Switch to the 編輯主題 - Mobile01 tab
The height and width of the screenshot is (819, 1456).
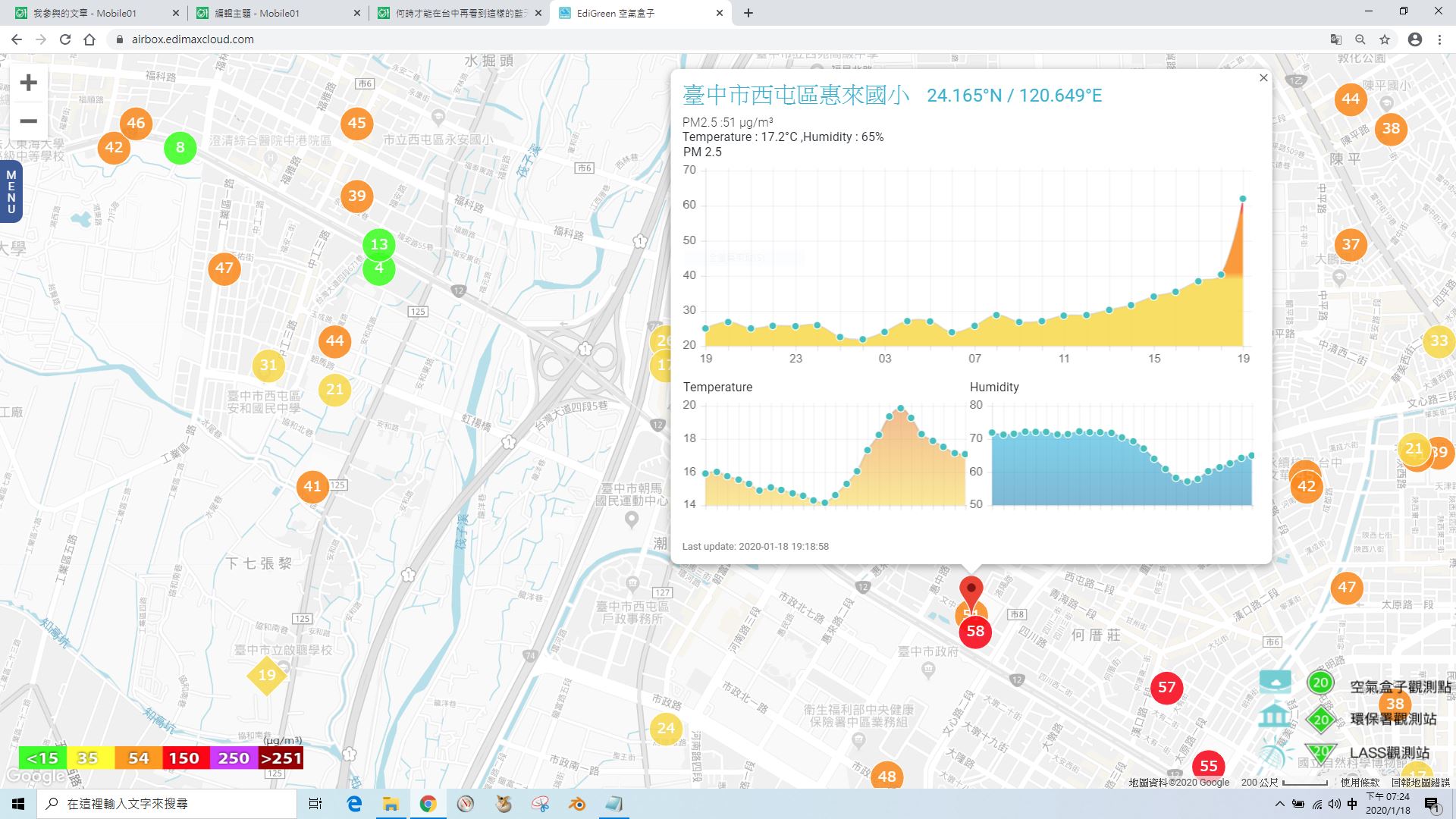[x=277, y=13]
